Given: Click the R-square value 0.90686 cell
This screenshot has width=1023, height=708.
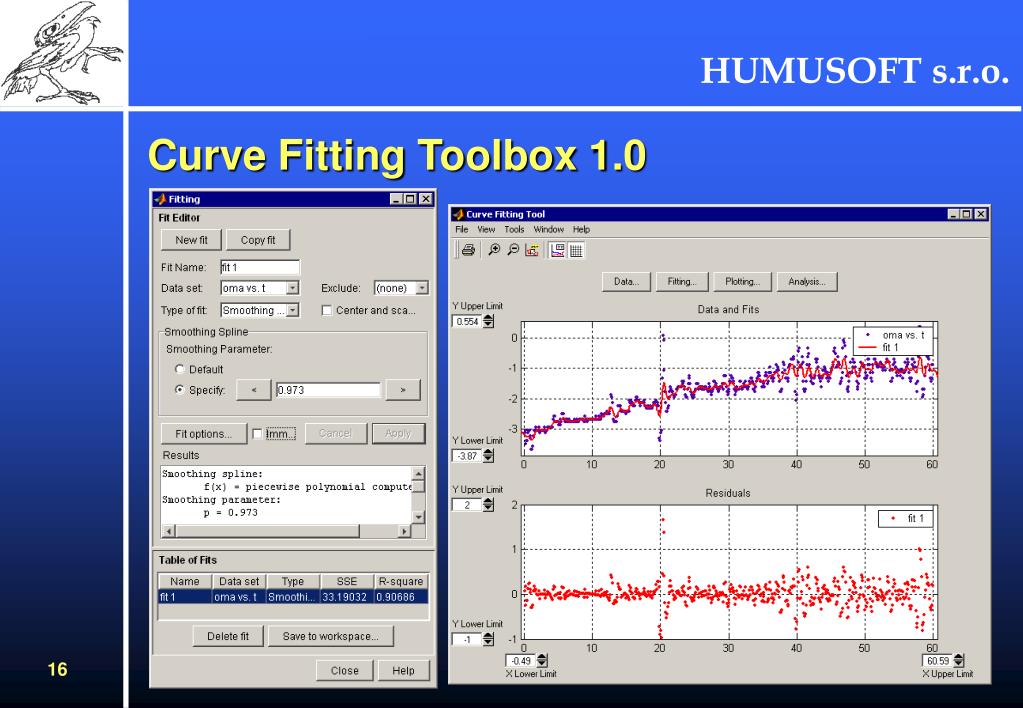Looking at the screenshot, I should 401,597.
